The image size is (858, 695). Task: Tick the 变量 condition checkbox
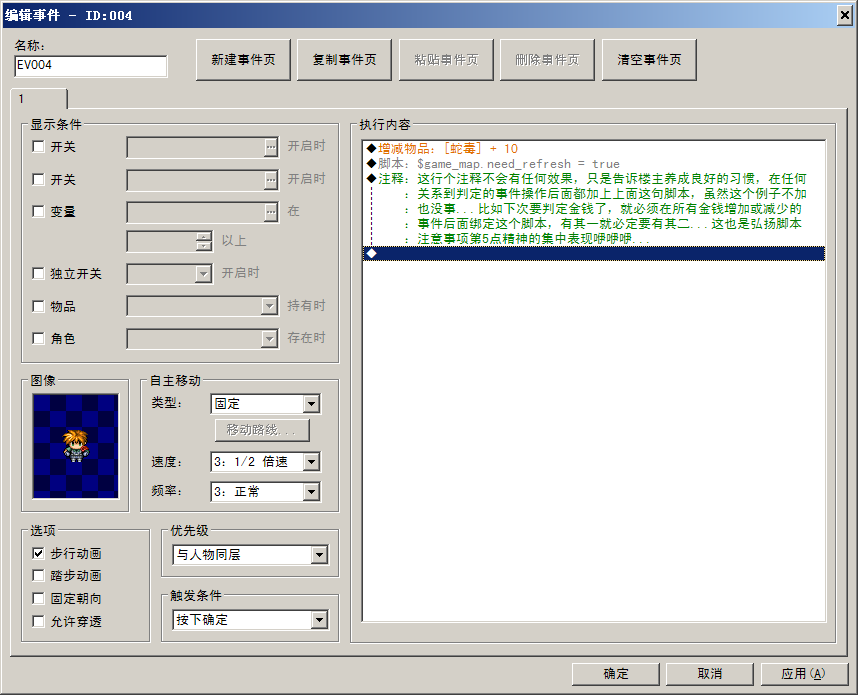38,211
